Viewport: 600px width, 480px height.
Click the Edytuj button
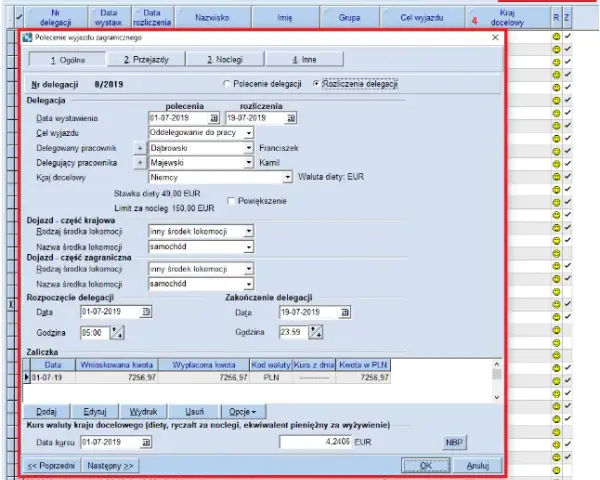point(95,412)
